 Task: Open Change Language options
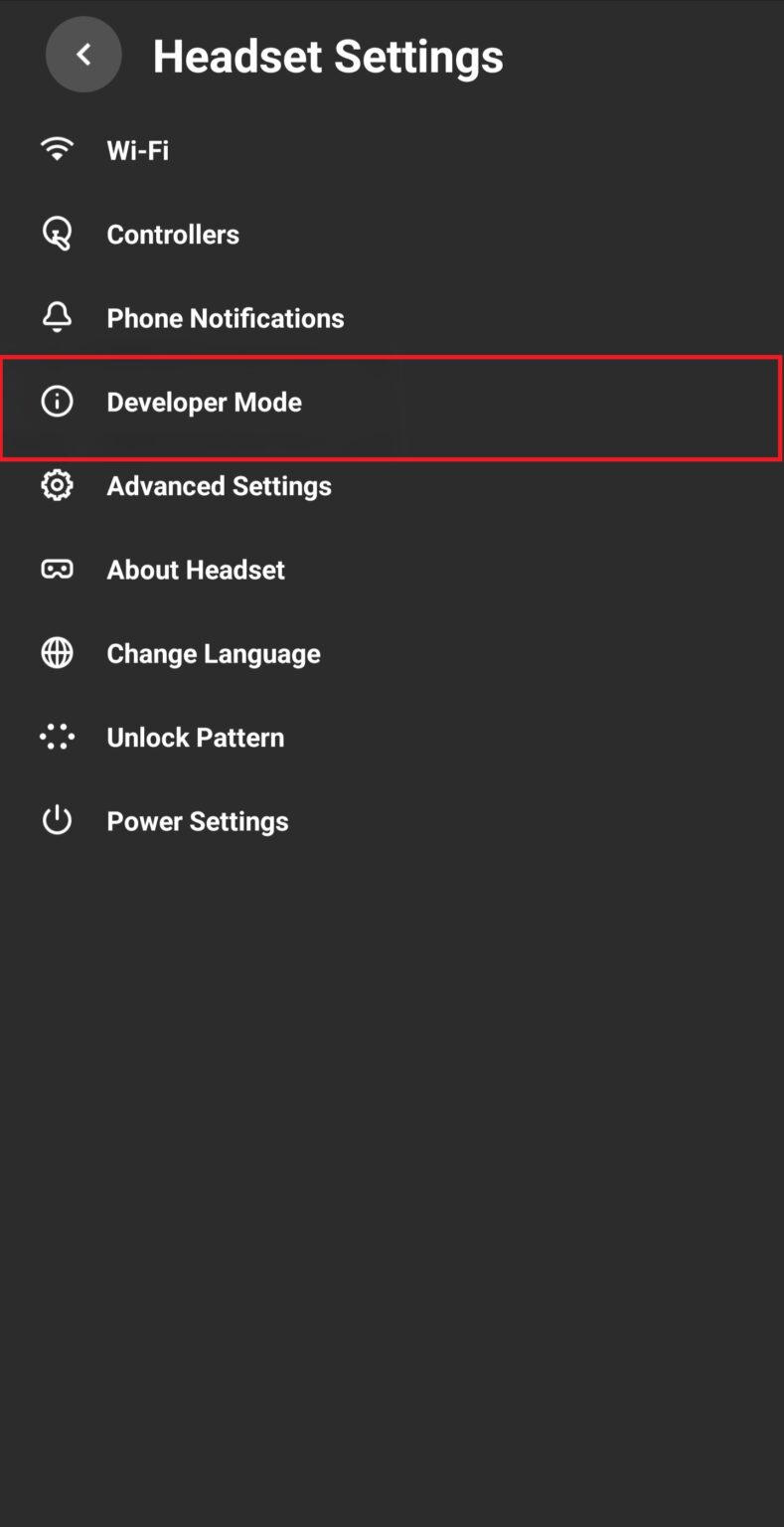click(213, 653)
